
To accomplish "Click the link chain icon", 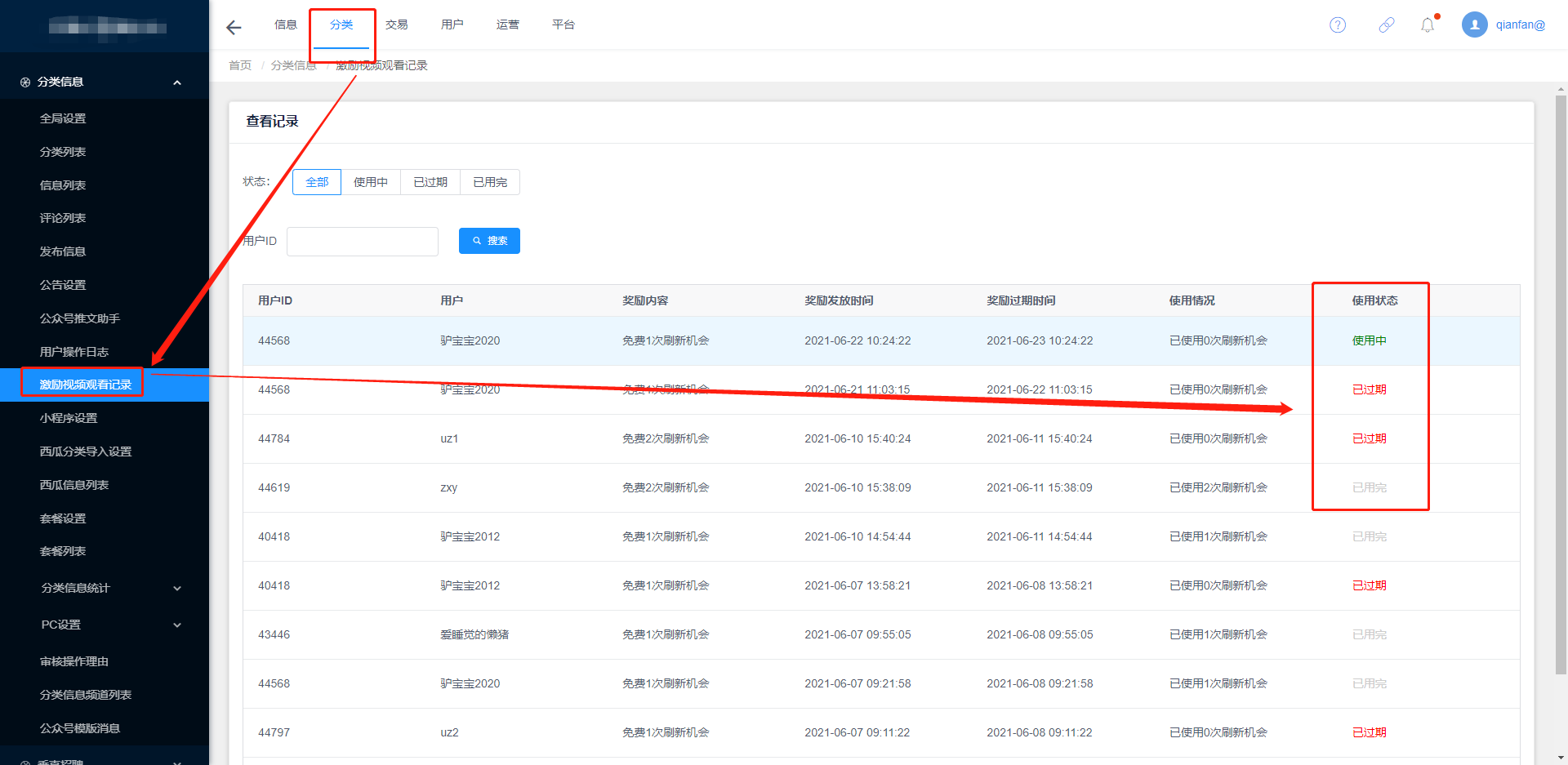I will tap(1387, 25).
